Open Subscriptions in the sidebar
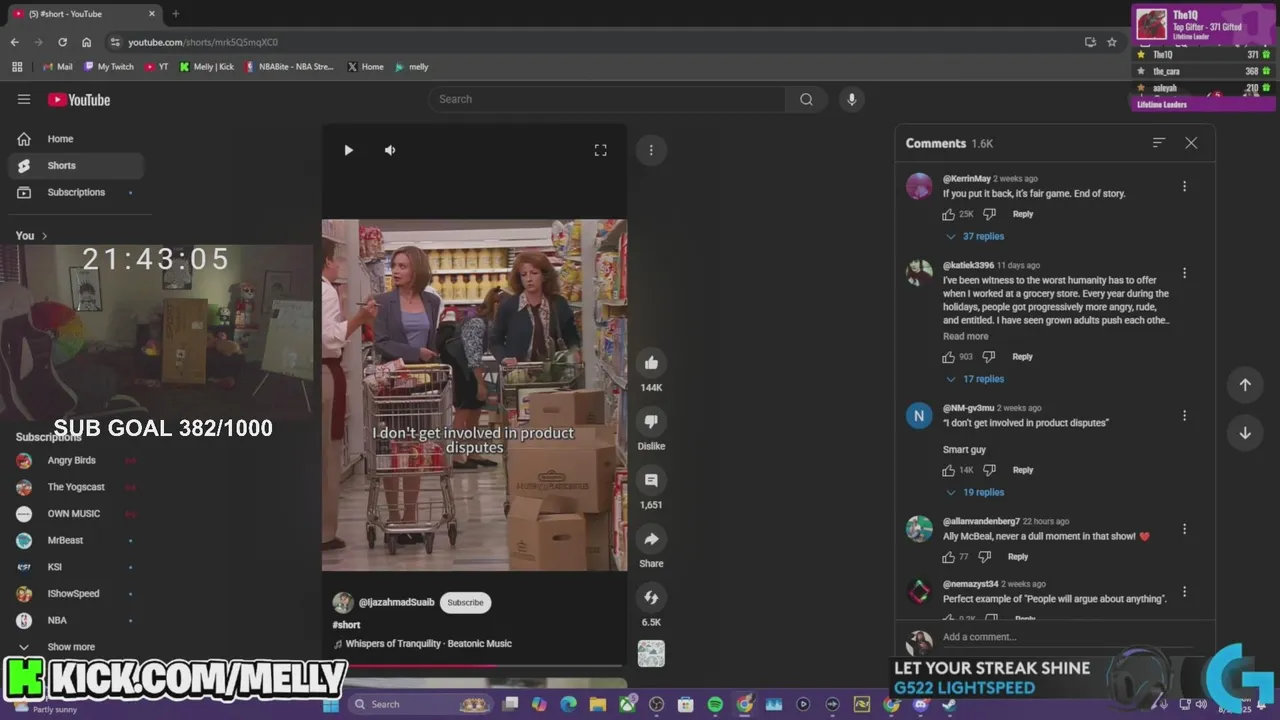Viewport: 1280px width, 720px height. [x=76, y=192]
